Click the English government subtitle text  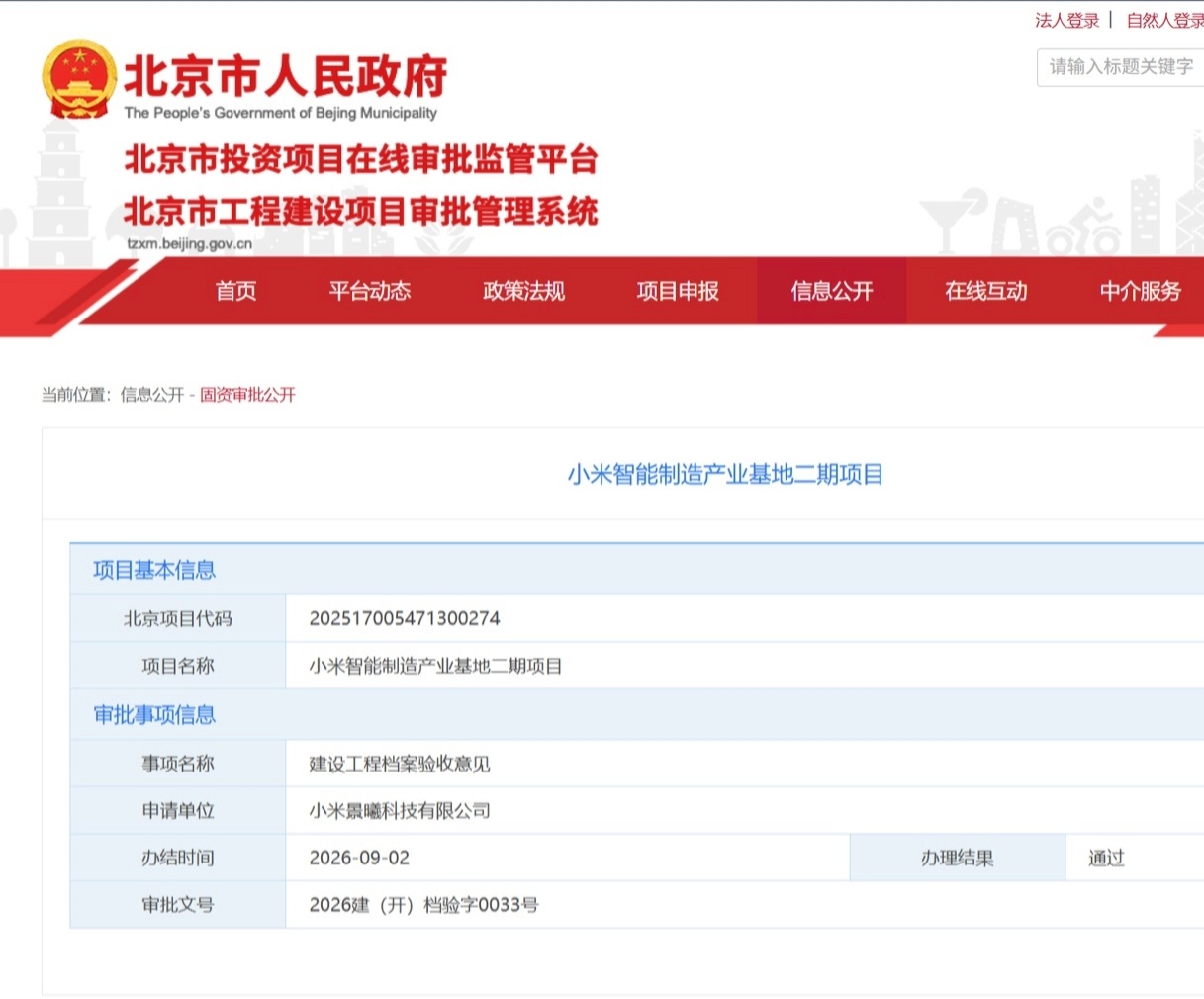(x=280, y=113)
